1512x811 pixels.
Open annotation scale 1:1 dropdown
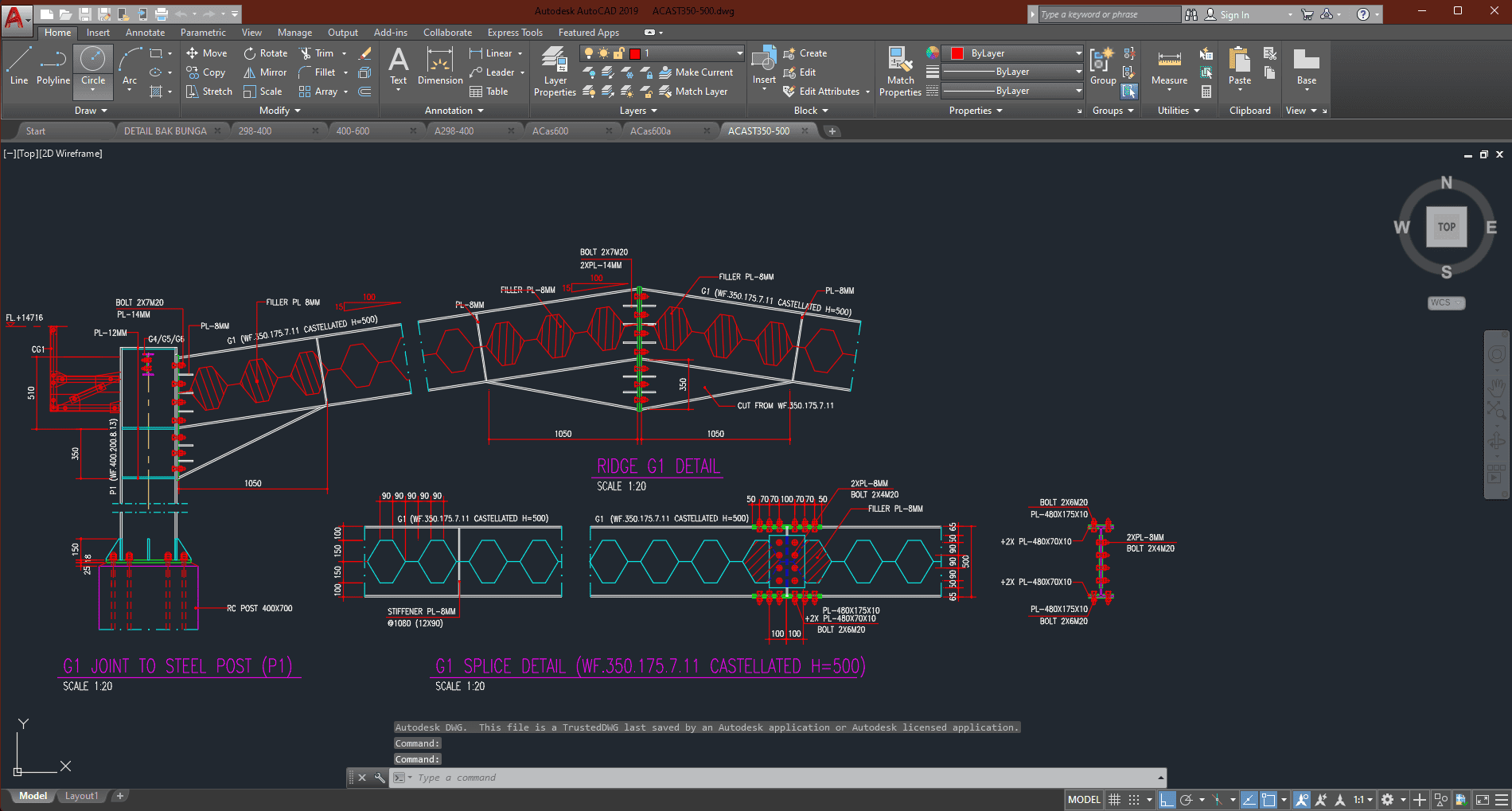[1362, 800]
